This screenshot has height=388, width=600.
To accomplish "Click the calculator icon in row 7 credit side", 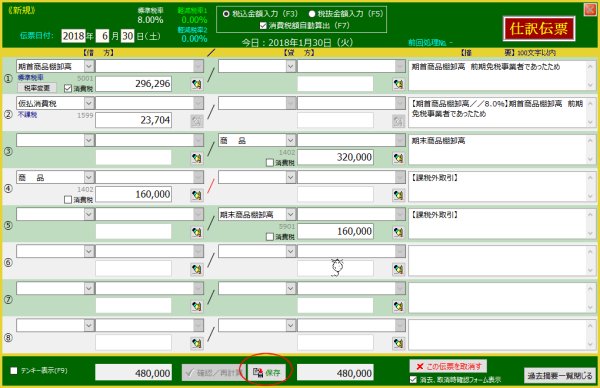I will tap(398, 306).
